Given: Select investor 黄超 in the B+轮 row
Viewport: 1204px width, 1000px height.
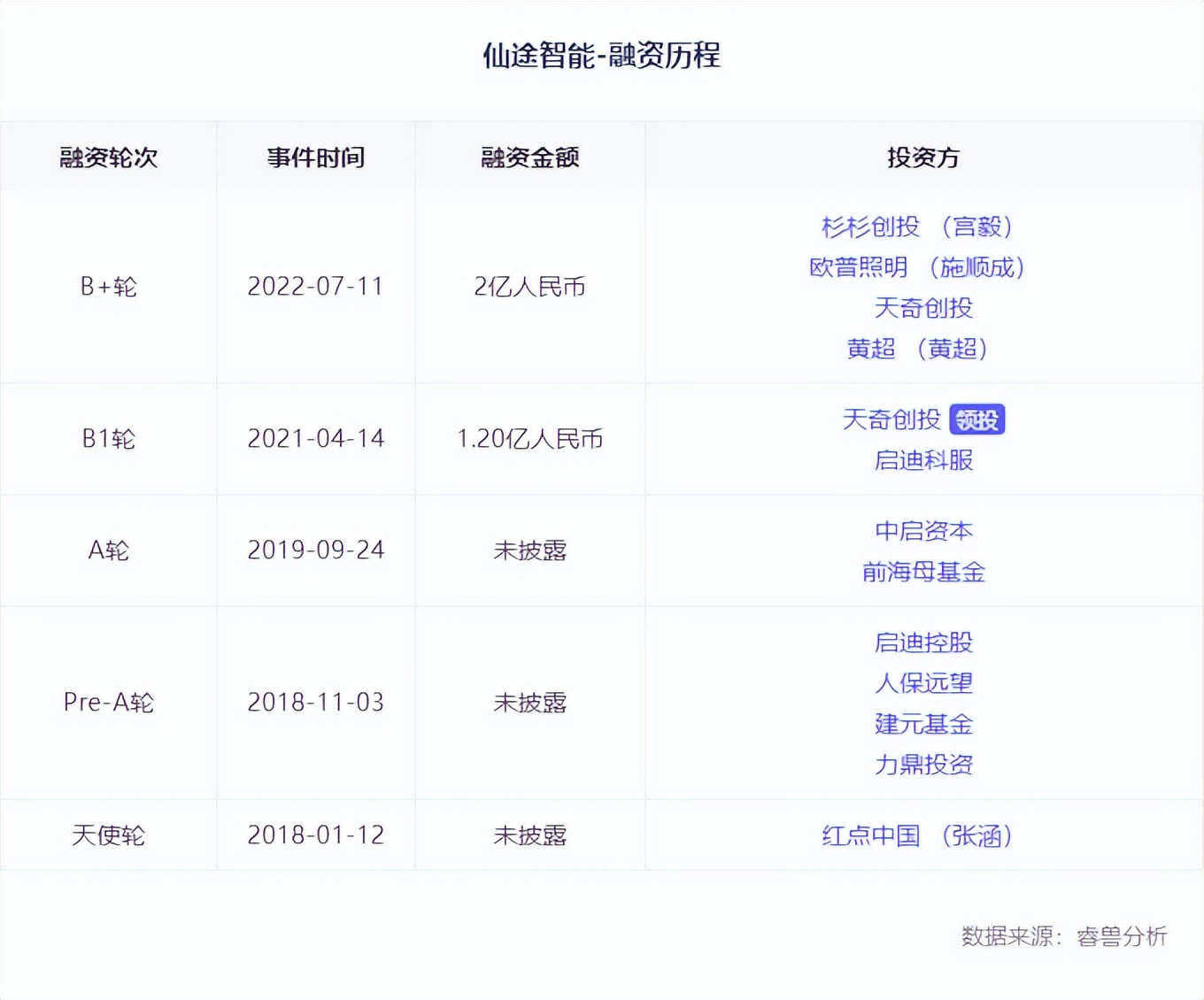Looking at the screenshot, I should (x=872, y=349).
